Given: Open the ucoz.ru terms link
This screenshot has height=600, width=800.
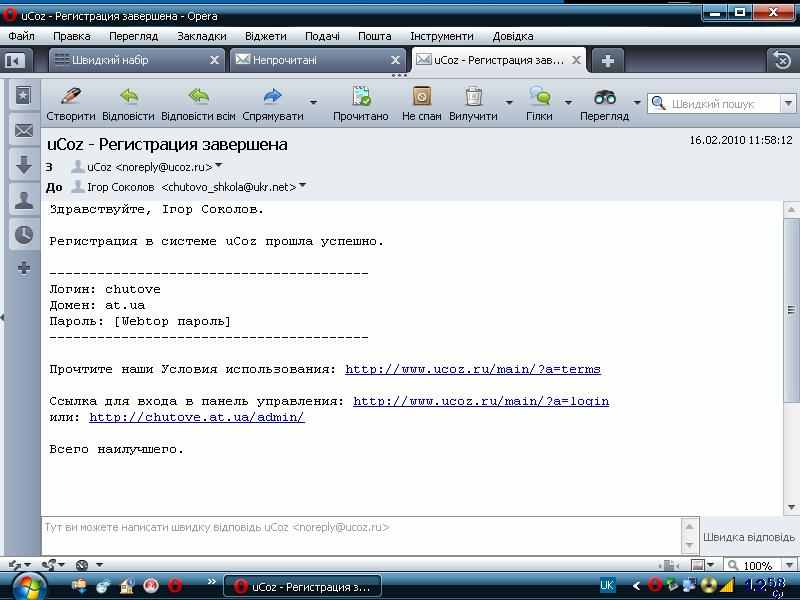Looking at the screenshot, I should pyautogui.click(x=473, y=369).
